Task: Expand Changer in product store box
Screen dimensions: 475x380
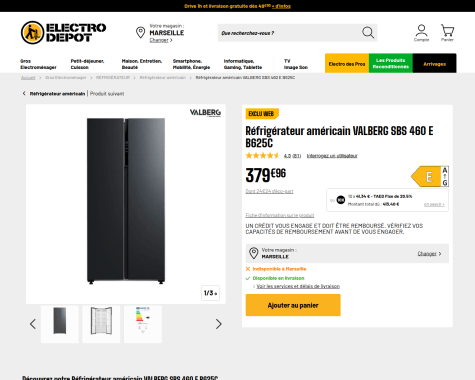Action: [429, 254]
